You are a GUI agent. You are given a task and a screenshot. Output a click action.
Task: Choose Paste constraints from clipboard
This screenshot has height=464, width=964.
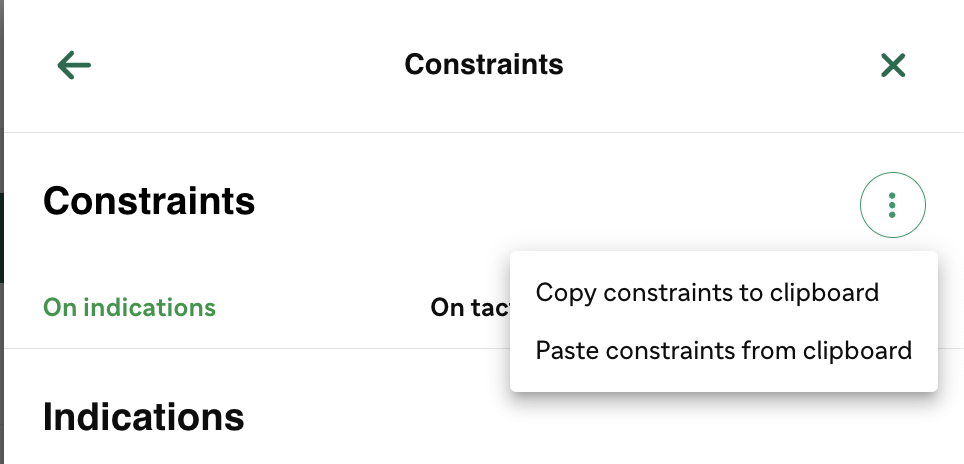coord(724,350)
